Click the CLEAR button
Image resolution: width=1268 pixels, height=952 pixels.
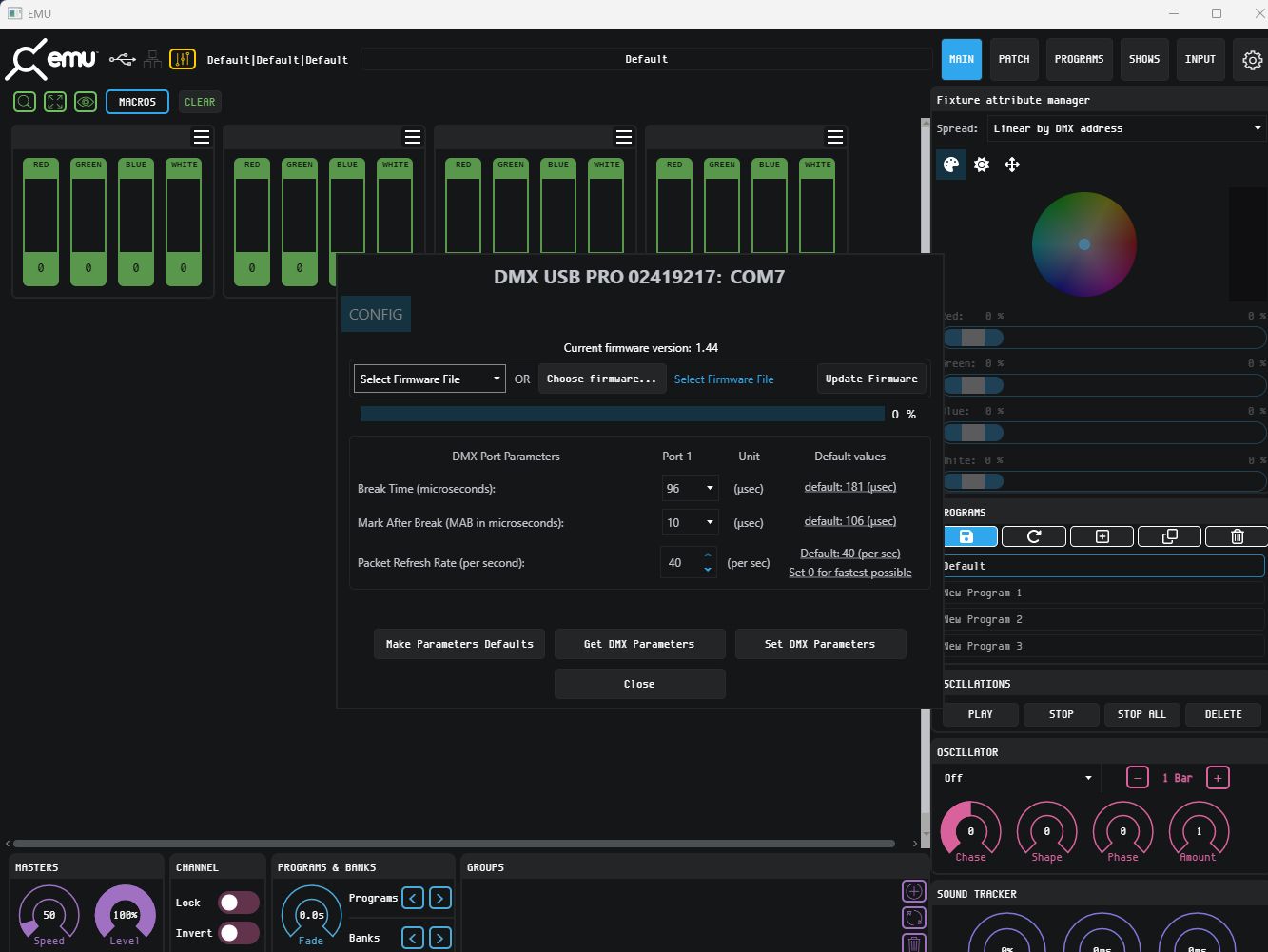[200, 102]
